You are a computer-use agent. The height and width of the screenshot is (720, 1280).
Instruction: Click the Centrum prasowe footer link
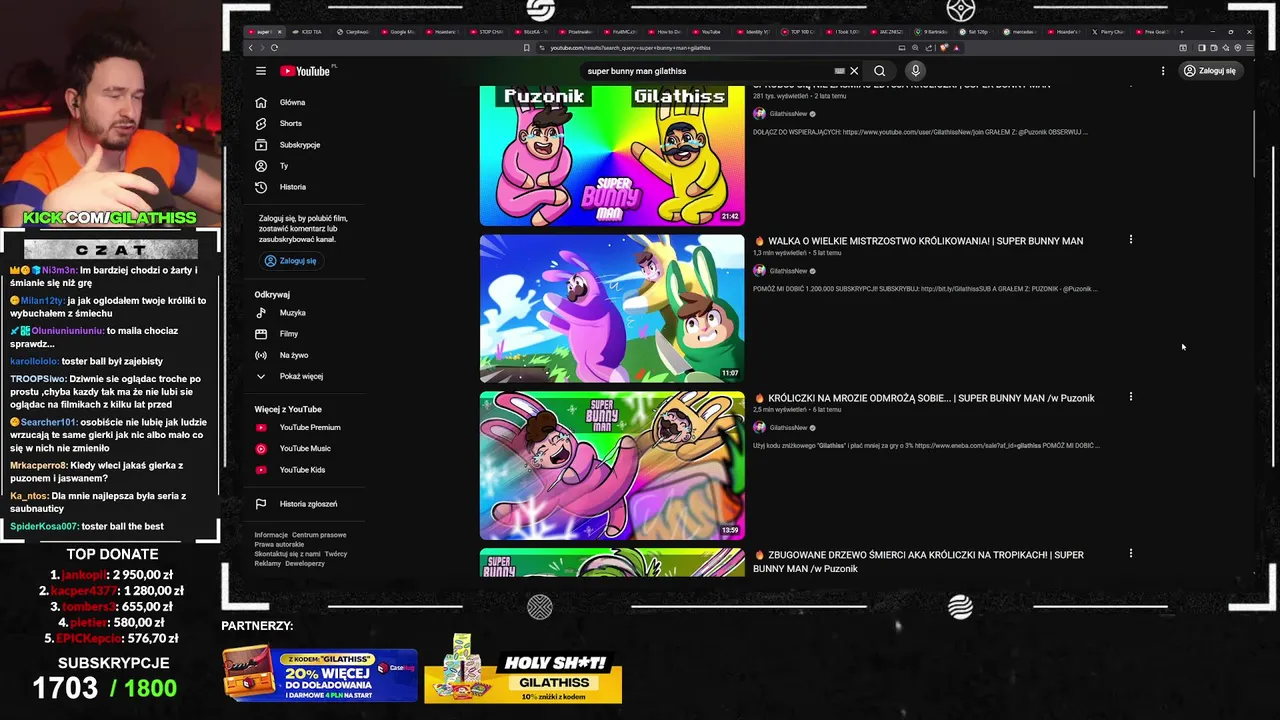319,535
